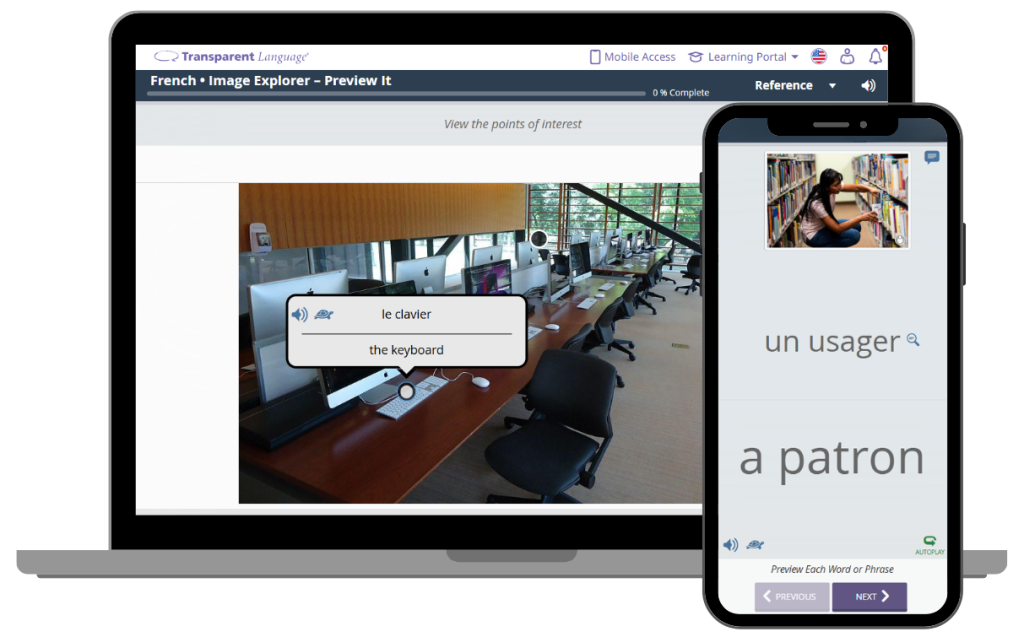Enable AUTOPLAY on the phone screen
This screenshot has width=1024, height=637.
point(929,543)
